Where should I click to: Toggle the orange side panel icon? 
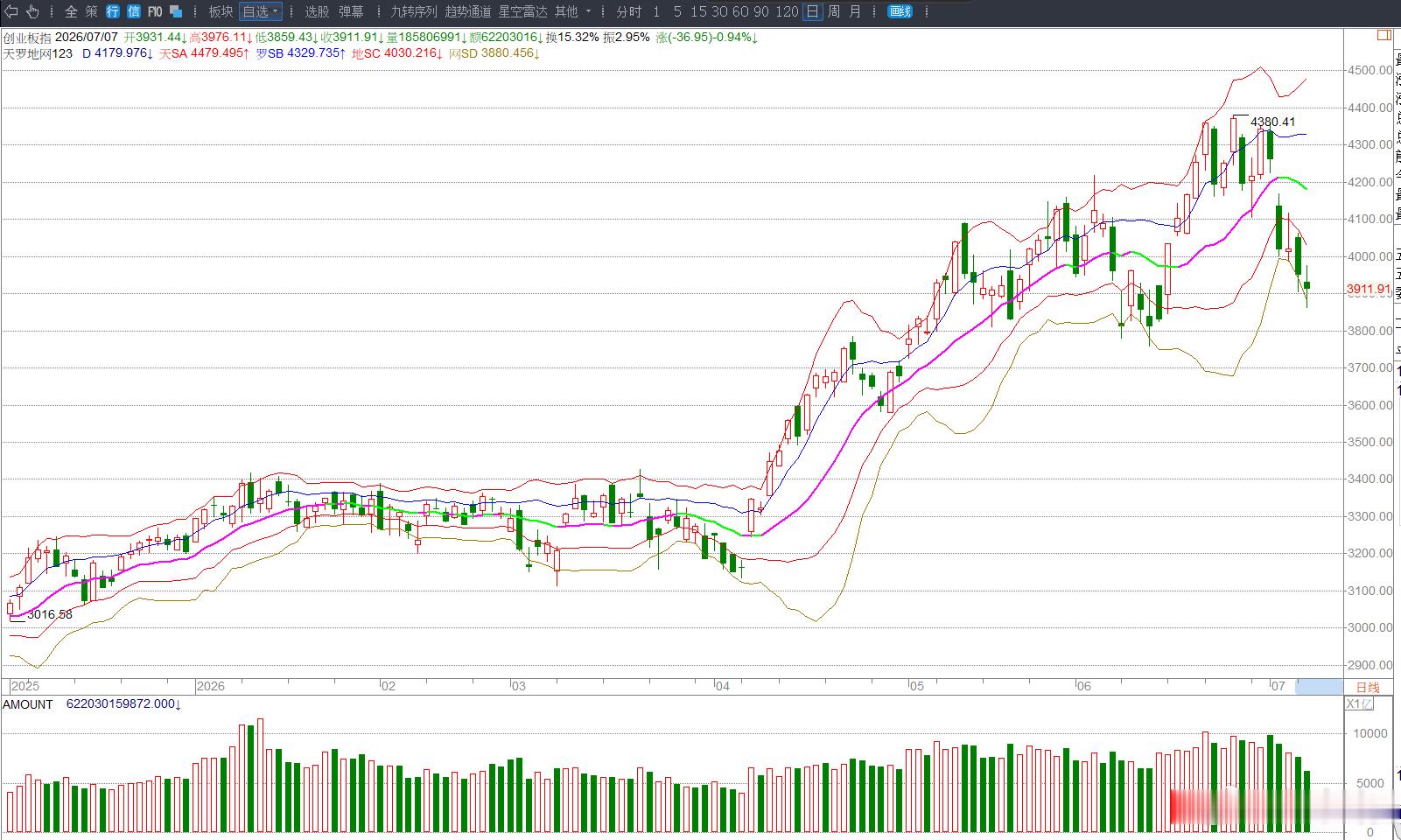1383,36
